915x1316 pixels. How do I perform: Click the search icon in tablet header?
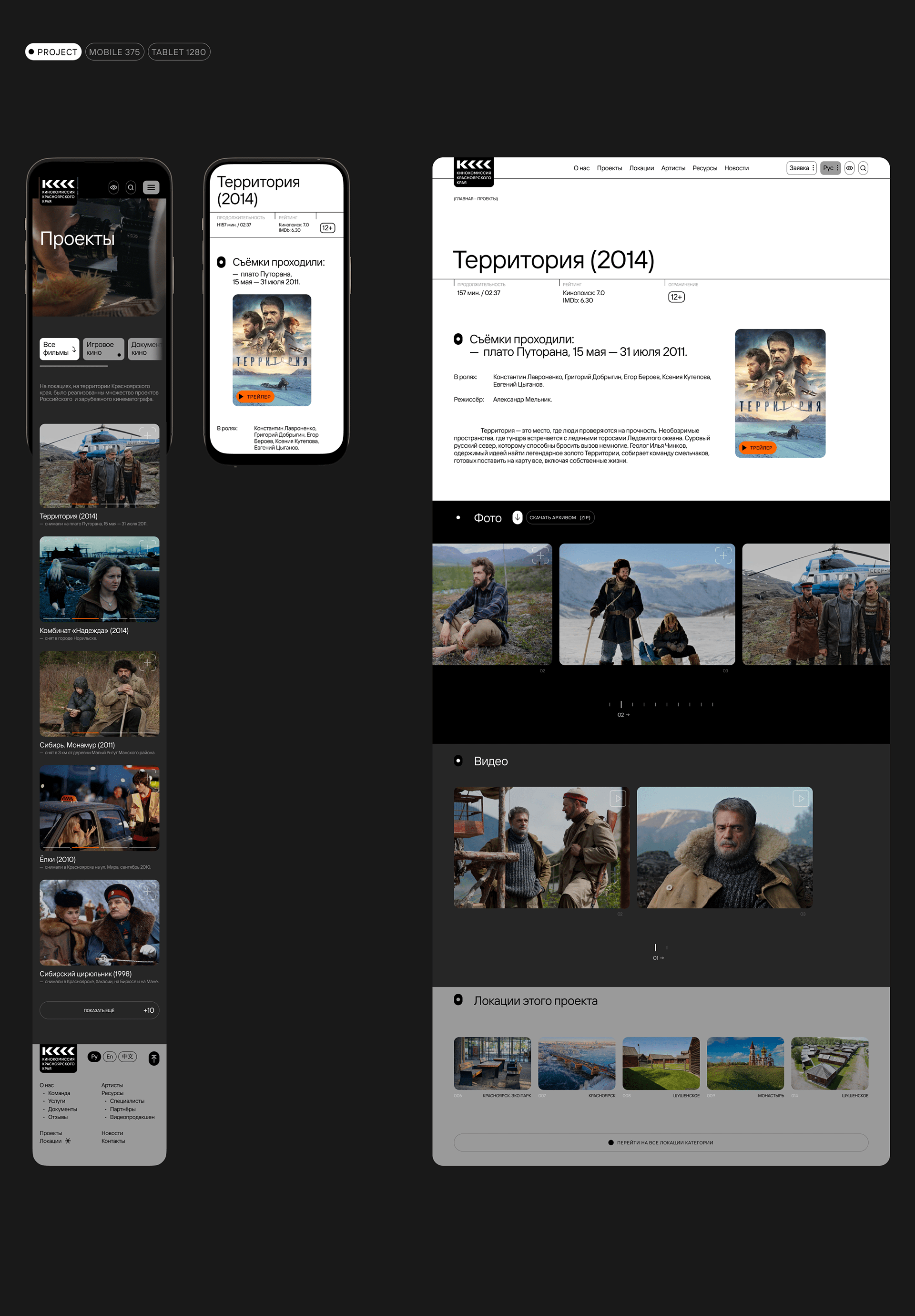pyautogui.click(x=863, y=168)
